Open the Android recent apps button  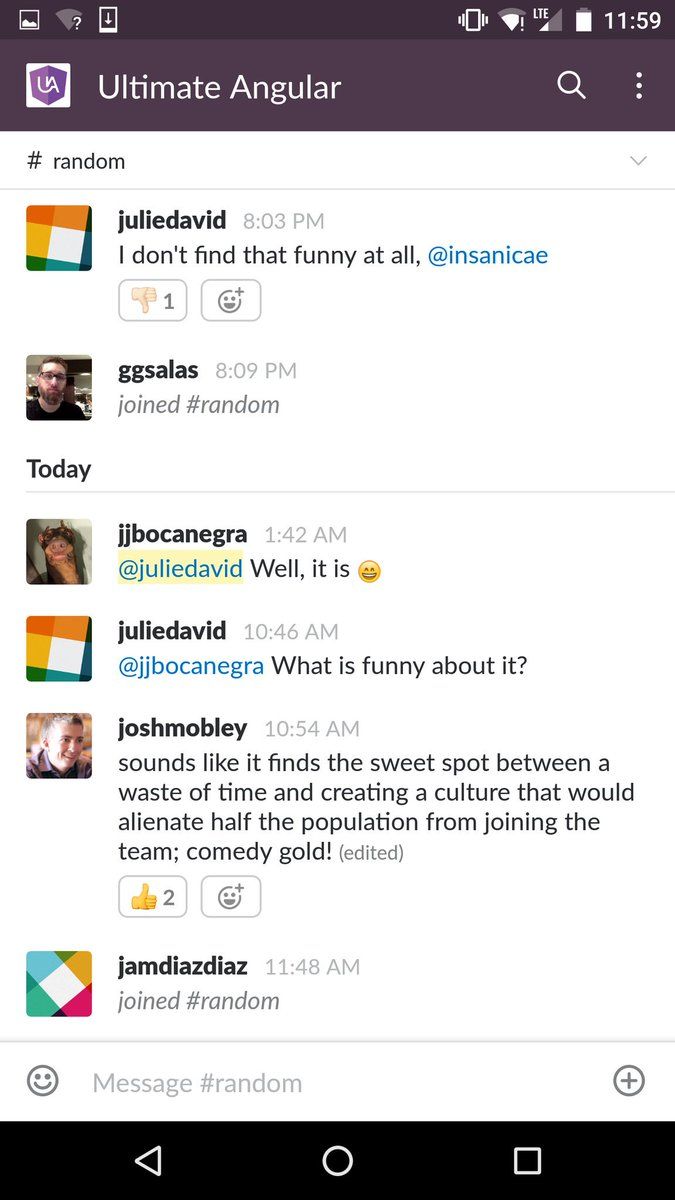527,1160
